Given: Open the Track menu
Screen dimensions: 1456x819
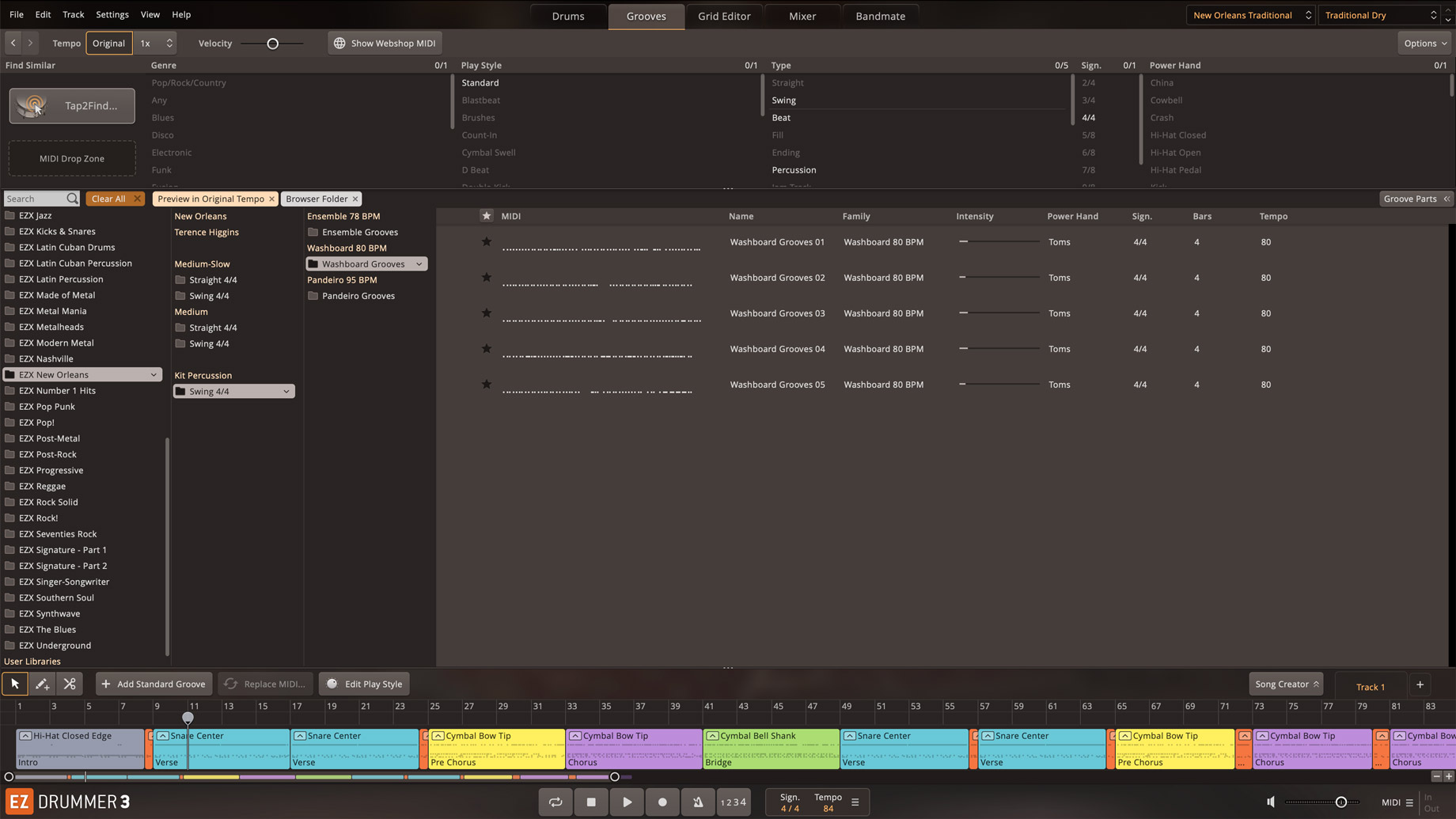Looking at the screenshot, I should tap(73, 14).
